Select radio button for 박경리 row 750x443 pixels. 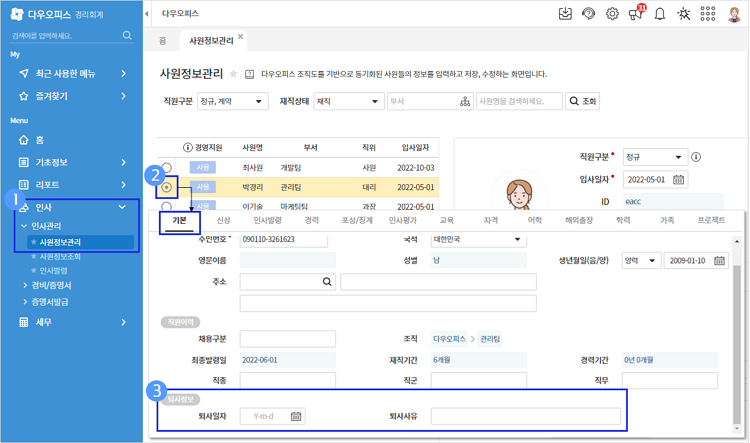(x=166, y=187)
